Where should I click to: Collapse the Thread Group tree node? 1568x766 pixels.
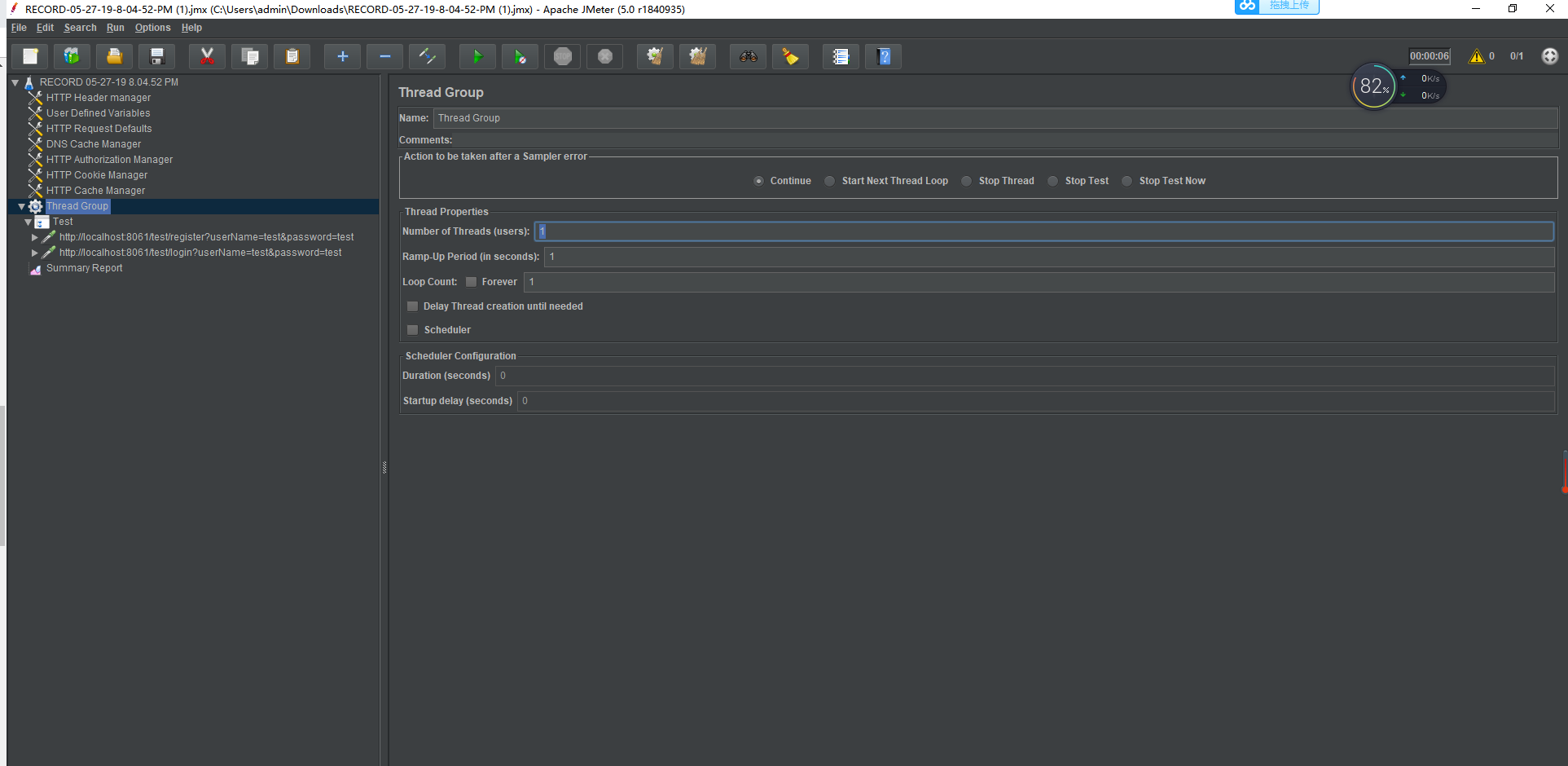coord(21,206)
